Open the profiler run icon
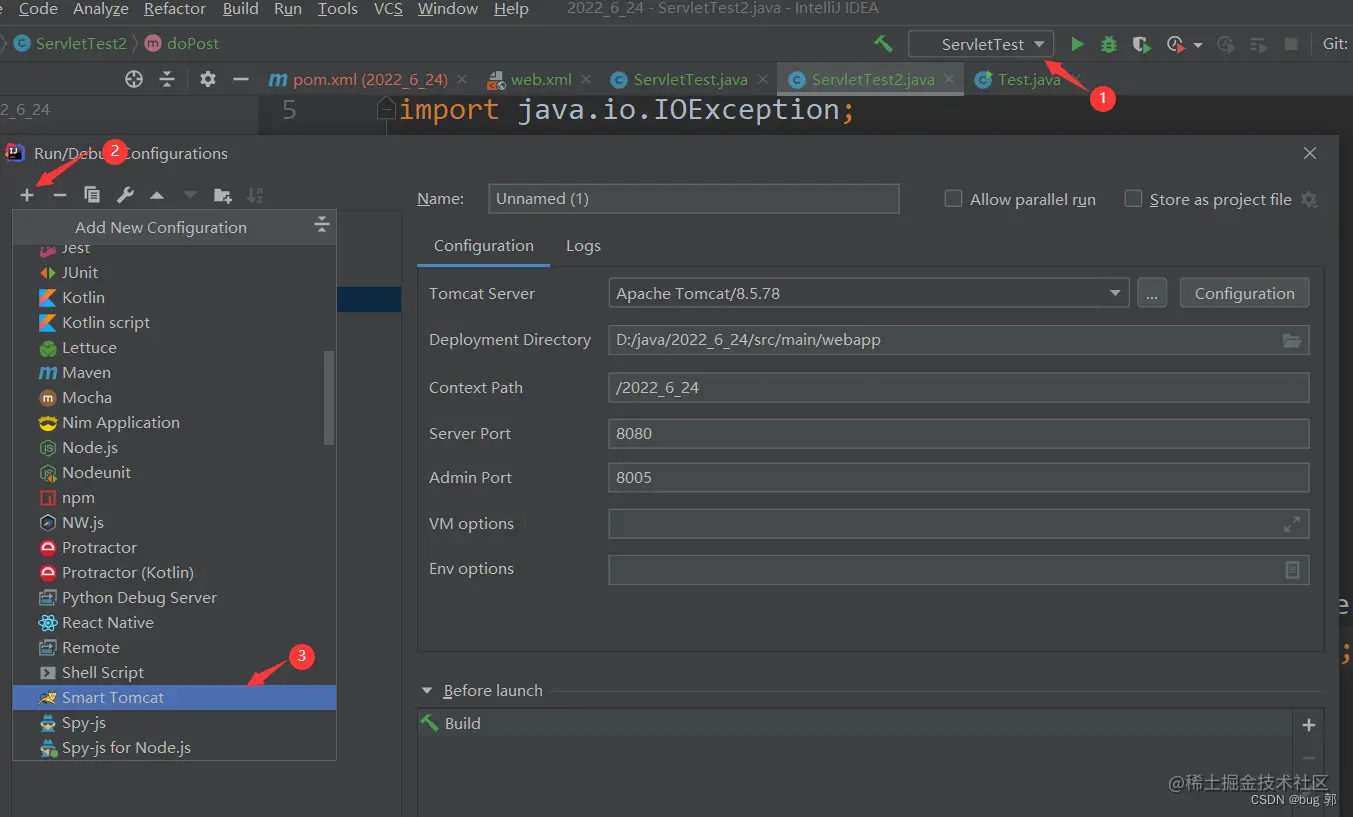Image resolution: width=1353 pixels, height=817 pixels. pyautogui.click(x=1176, y=44)
